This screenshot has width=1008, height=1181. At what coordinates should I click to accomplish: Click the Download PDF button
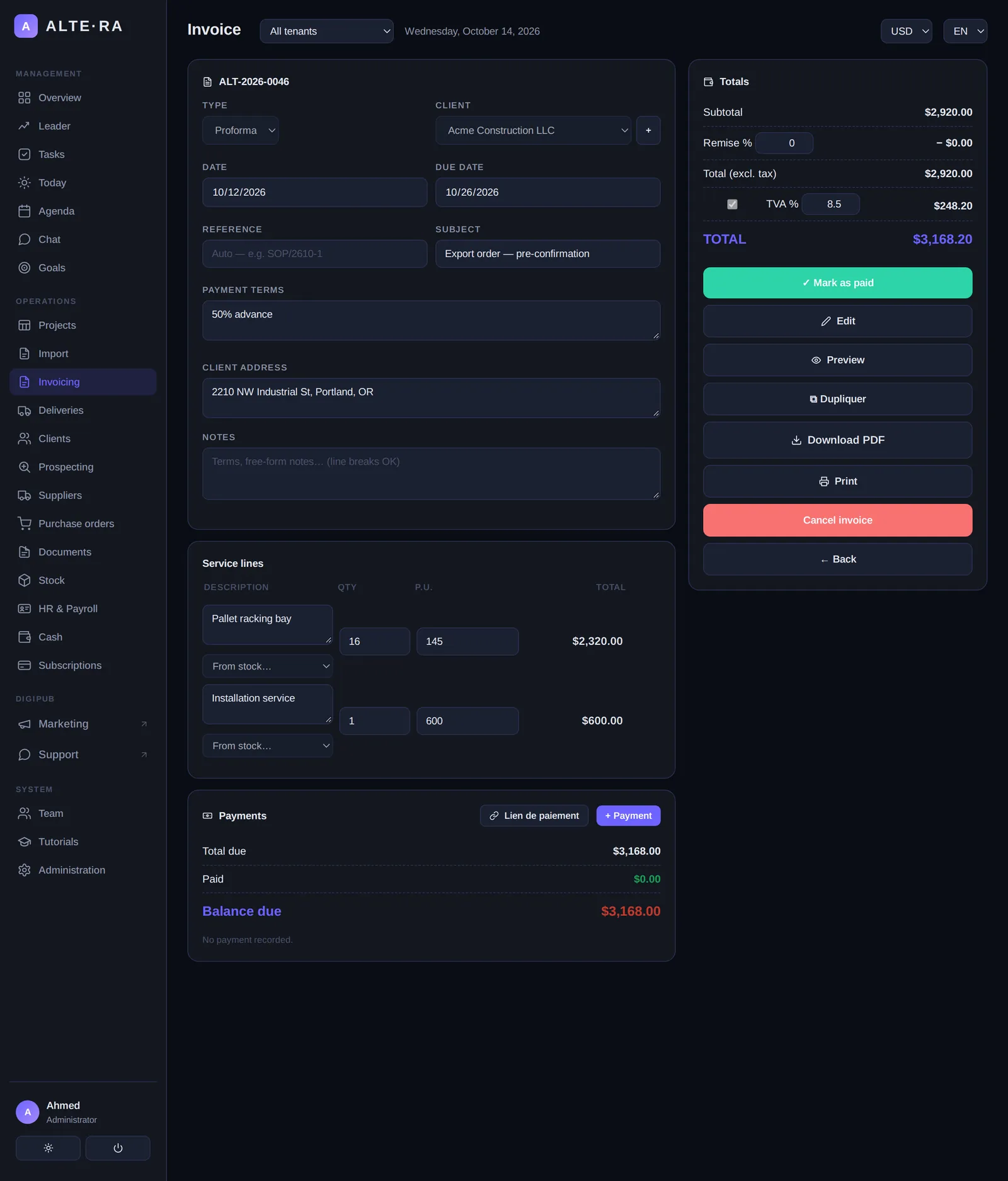click(838, 440)
